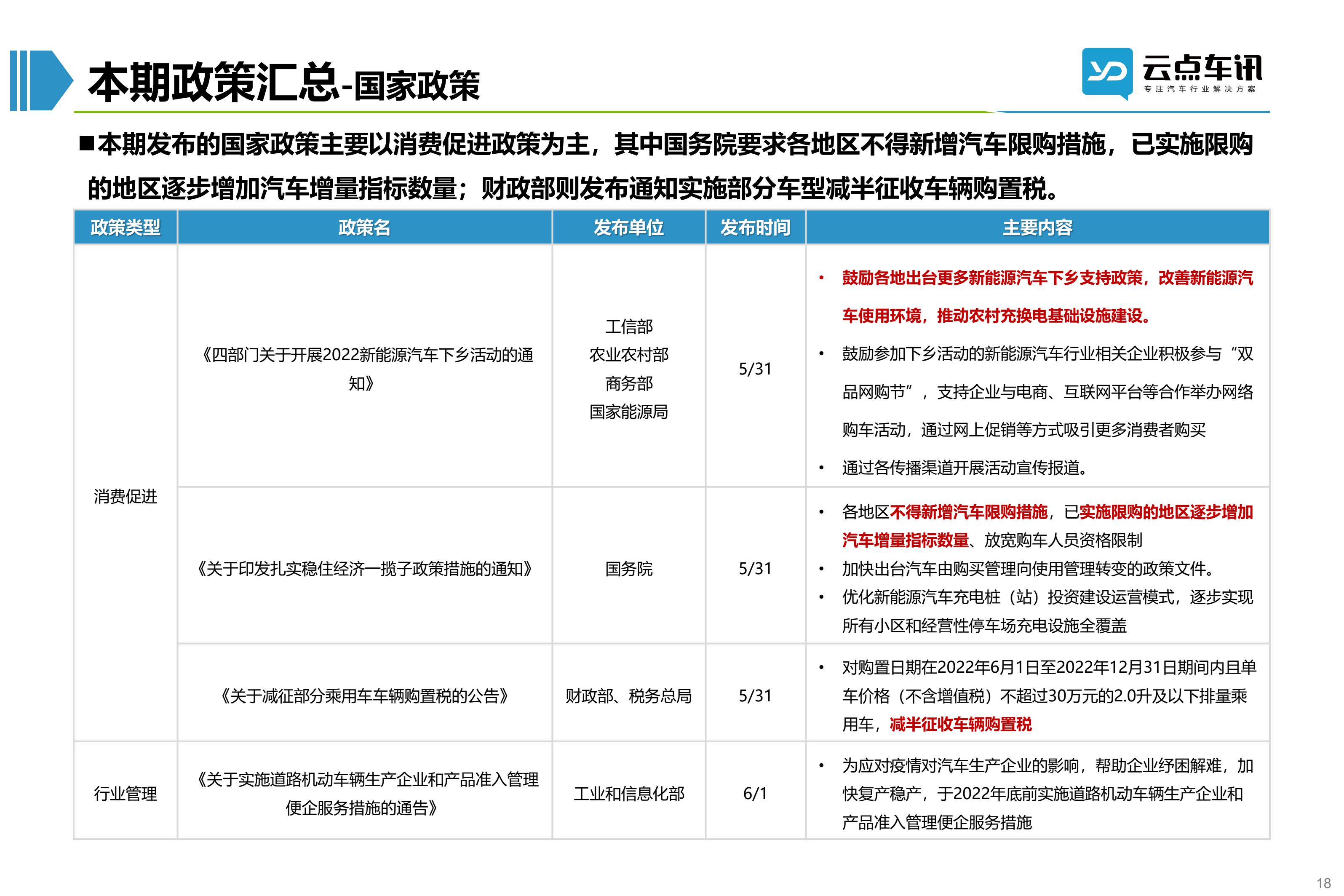1344x896 pixels.
Task: Select 商务部 in the issuer cell
Action: 628,383
